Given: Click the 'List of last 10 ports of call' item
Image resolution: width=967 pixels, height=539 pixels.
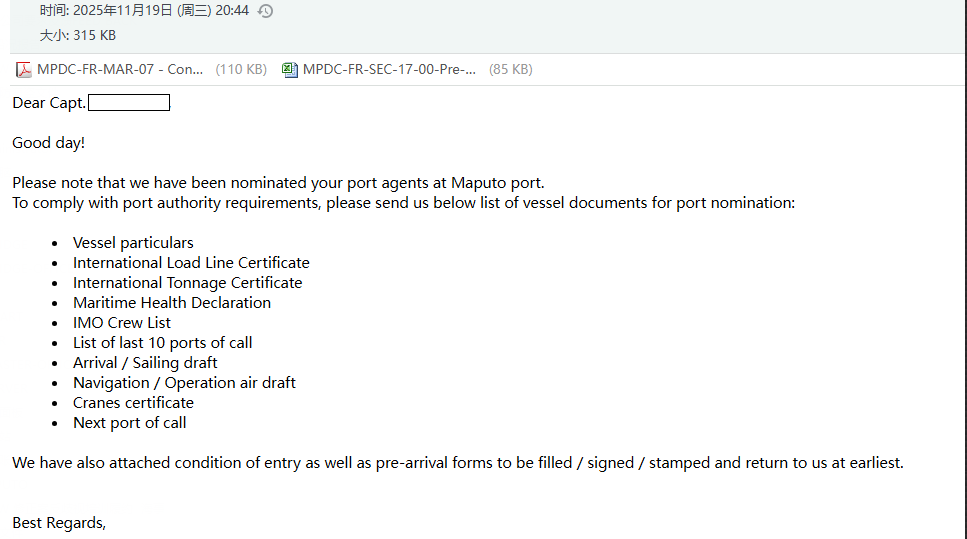Looking at the screenshot, I should point(162,343).
